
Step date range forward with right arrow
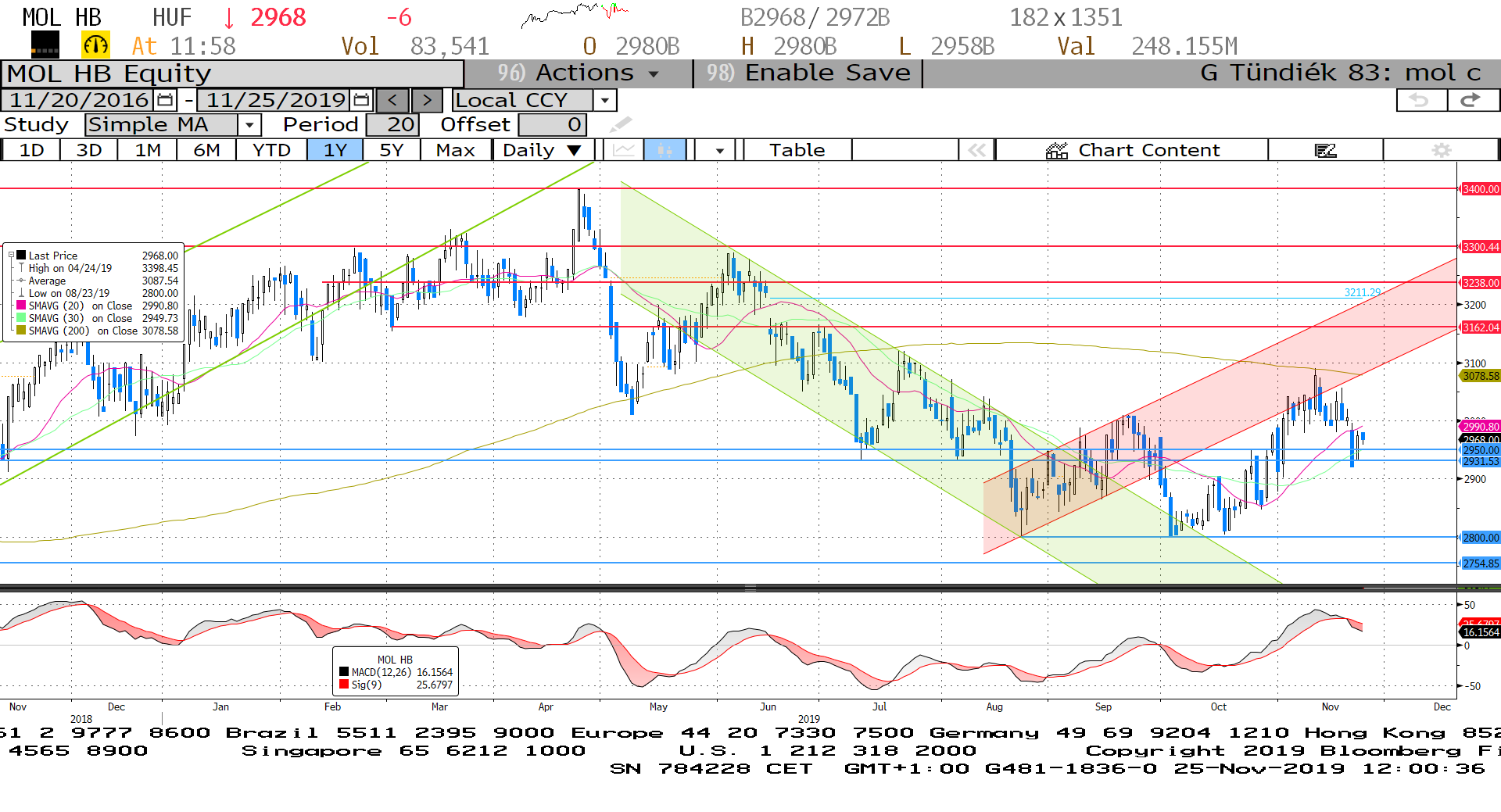[x=427, y=100]
